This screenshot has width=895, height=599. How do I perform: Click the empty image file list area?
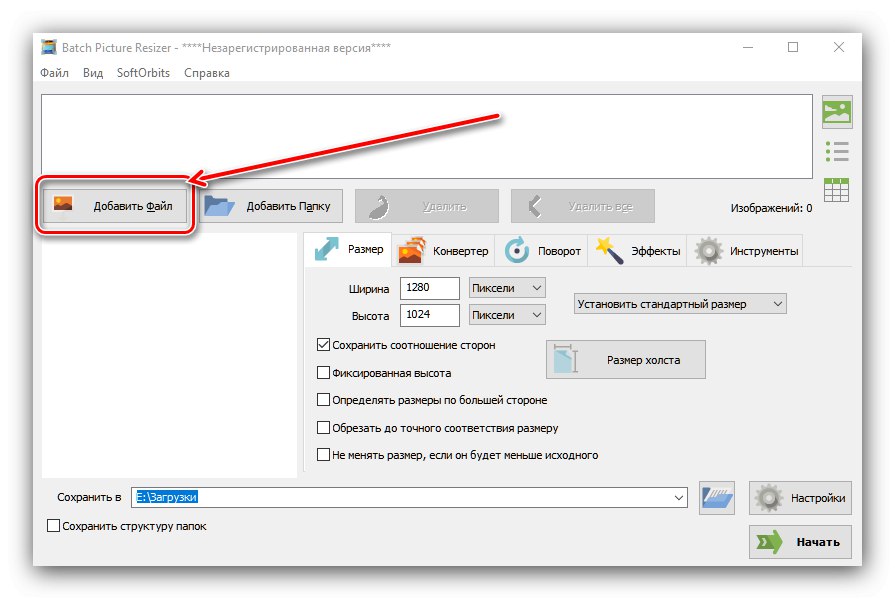tap(426, 136)
